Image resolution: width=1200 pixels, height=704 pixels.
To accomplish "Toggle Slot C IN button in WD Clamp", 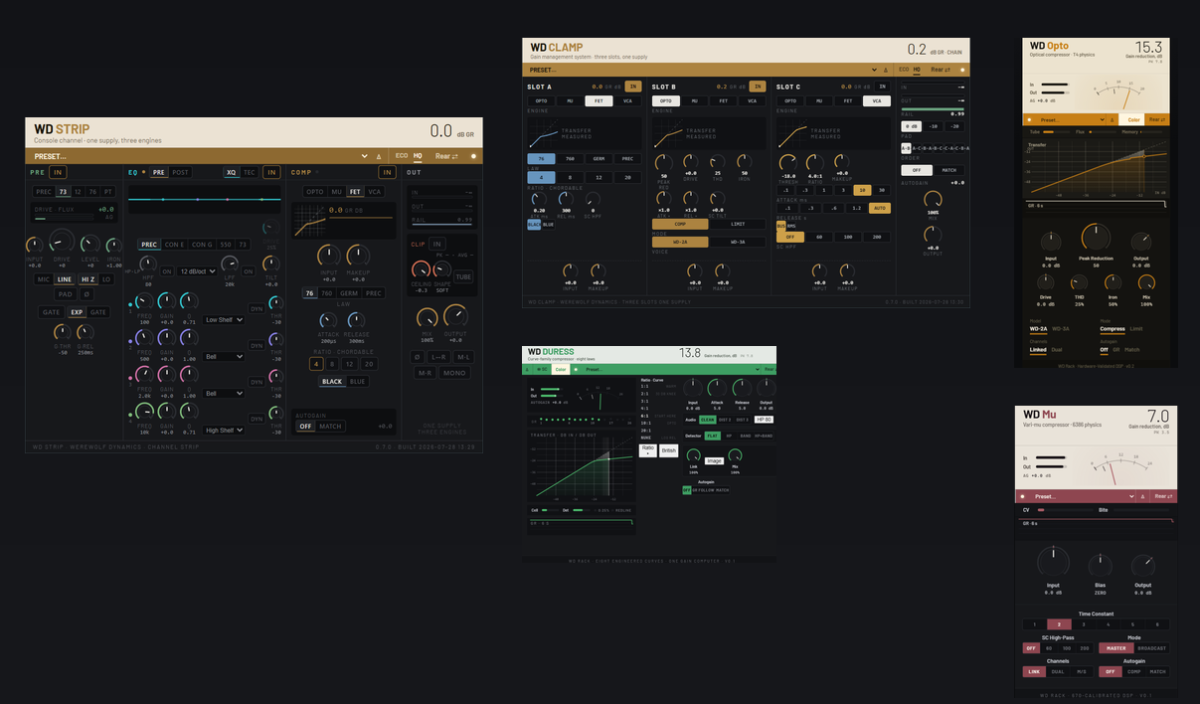I will point(882,86).
